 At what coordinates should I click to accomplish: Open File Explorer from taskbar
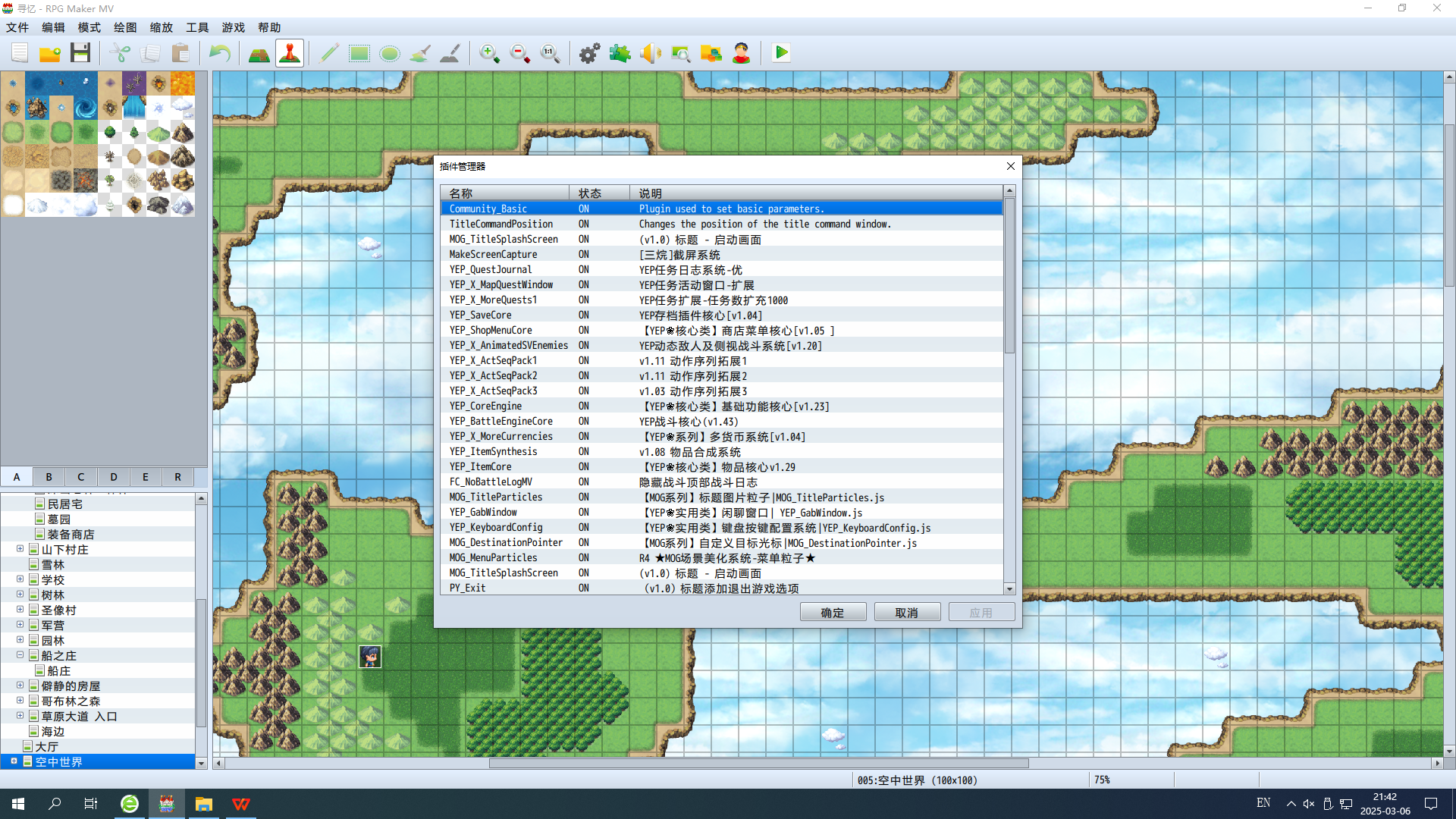click(x=204, y=804)
